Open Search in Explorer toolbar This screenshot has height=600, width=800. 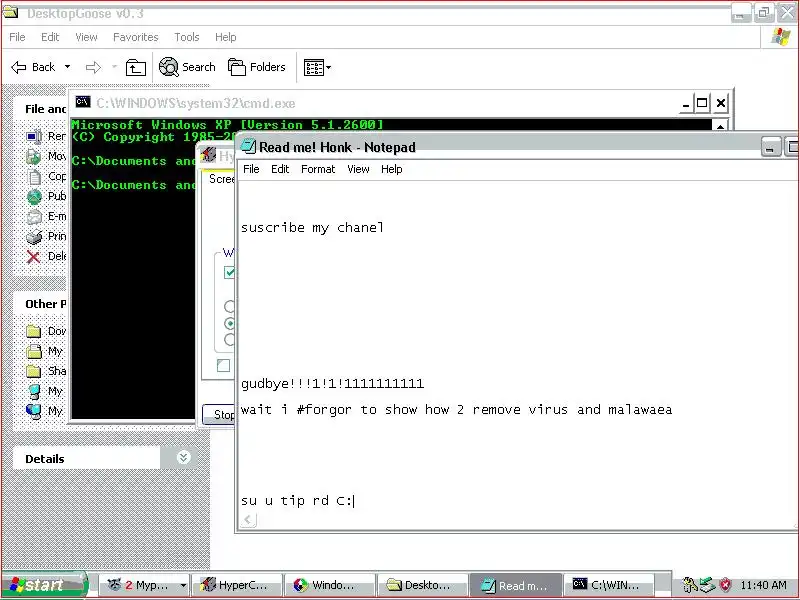(x=187, y=67)
